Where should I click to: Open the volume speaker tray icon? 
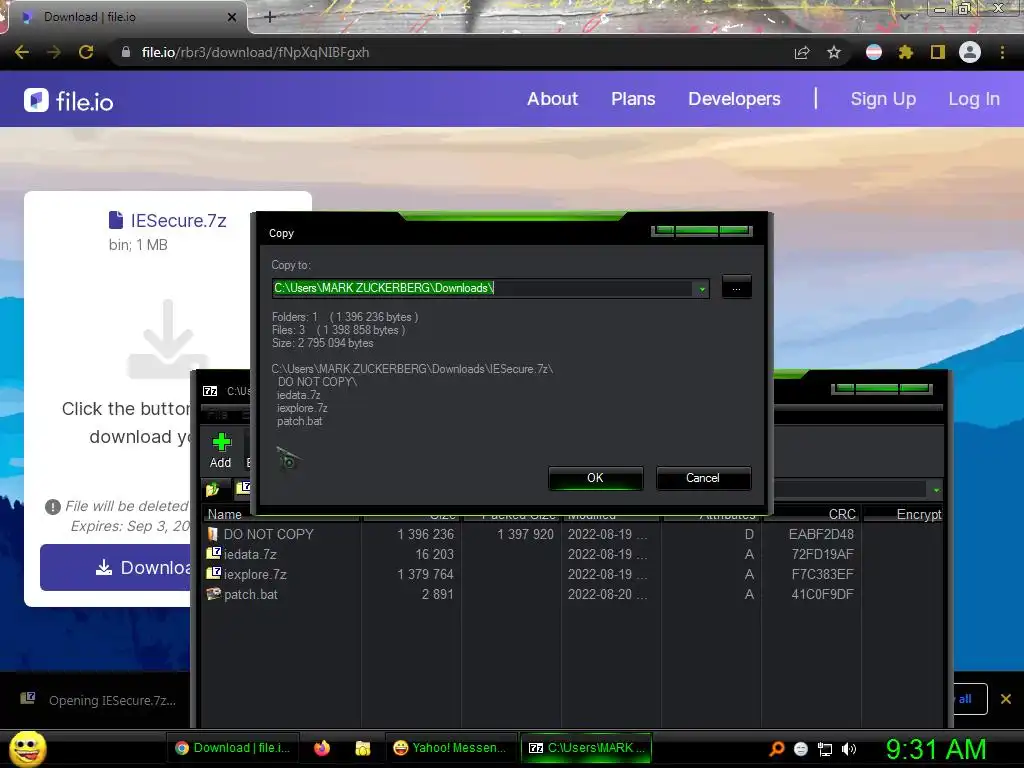click(x=849, y=749)
